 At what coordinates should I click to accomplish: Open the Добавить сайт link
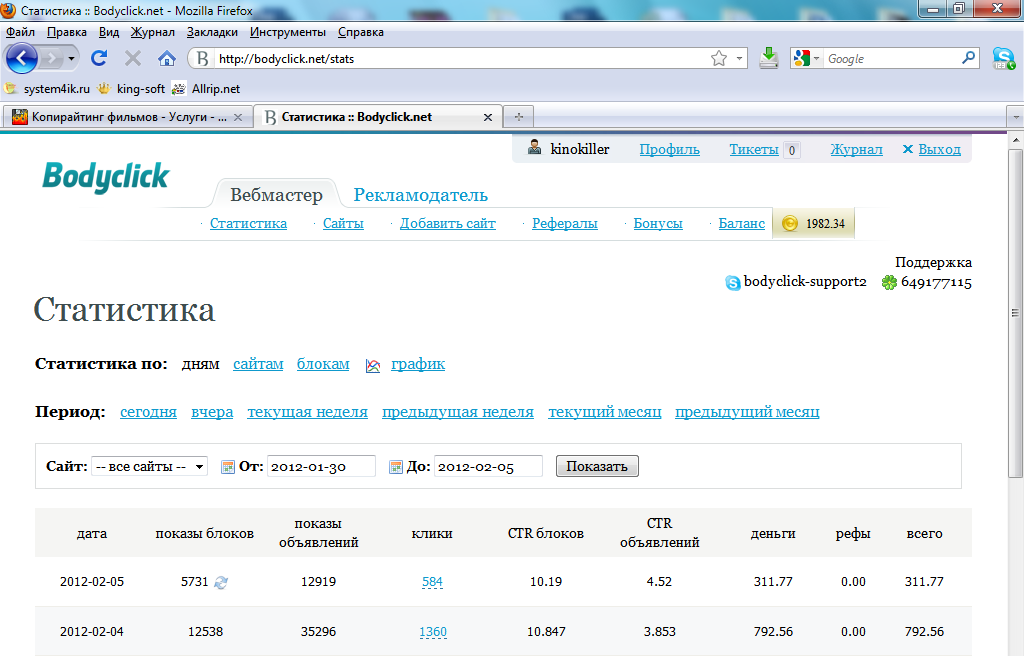point(447,223)
